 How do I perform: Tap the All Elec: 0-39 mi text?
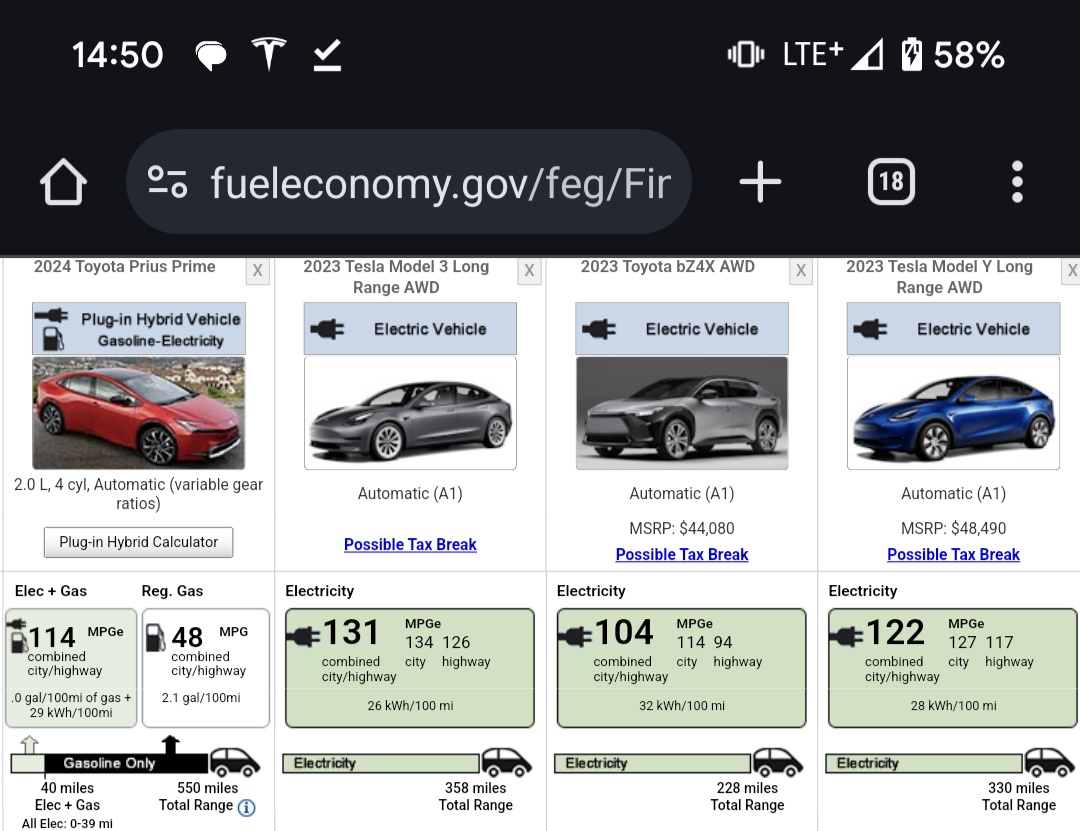tap(67, 823)
